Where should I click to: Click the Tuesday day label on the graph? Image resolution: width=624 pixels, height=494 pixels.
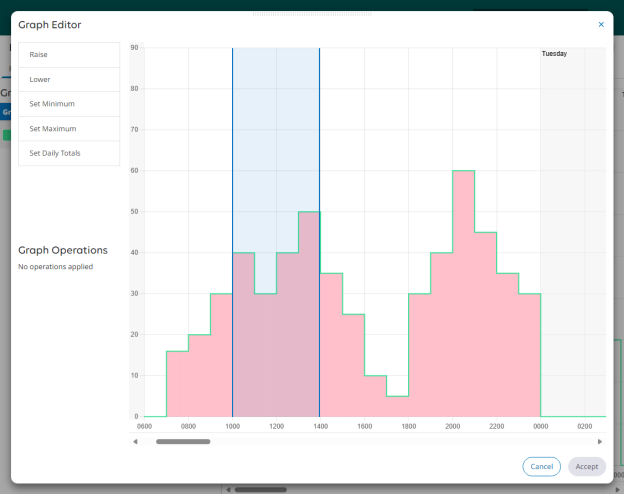tap(554, 54)
